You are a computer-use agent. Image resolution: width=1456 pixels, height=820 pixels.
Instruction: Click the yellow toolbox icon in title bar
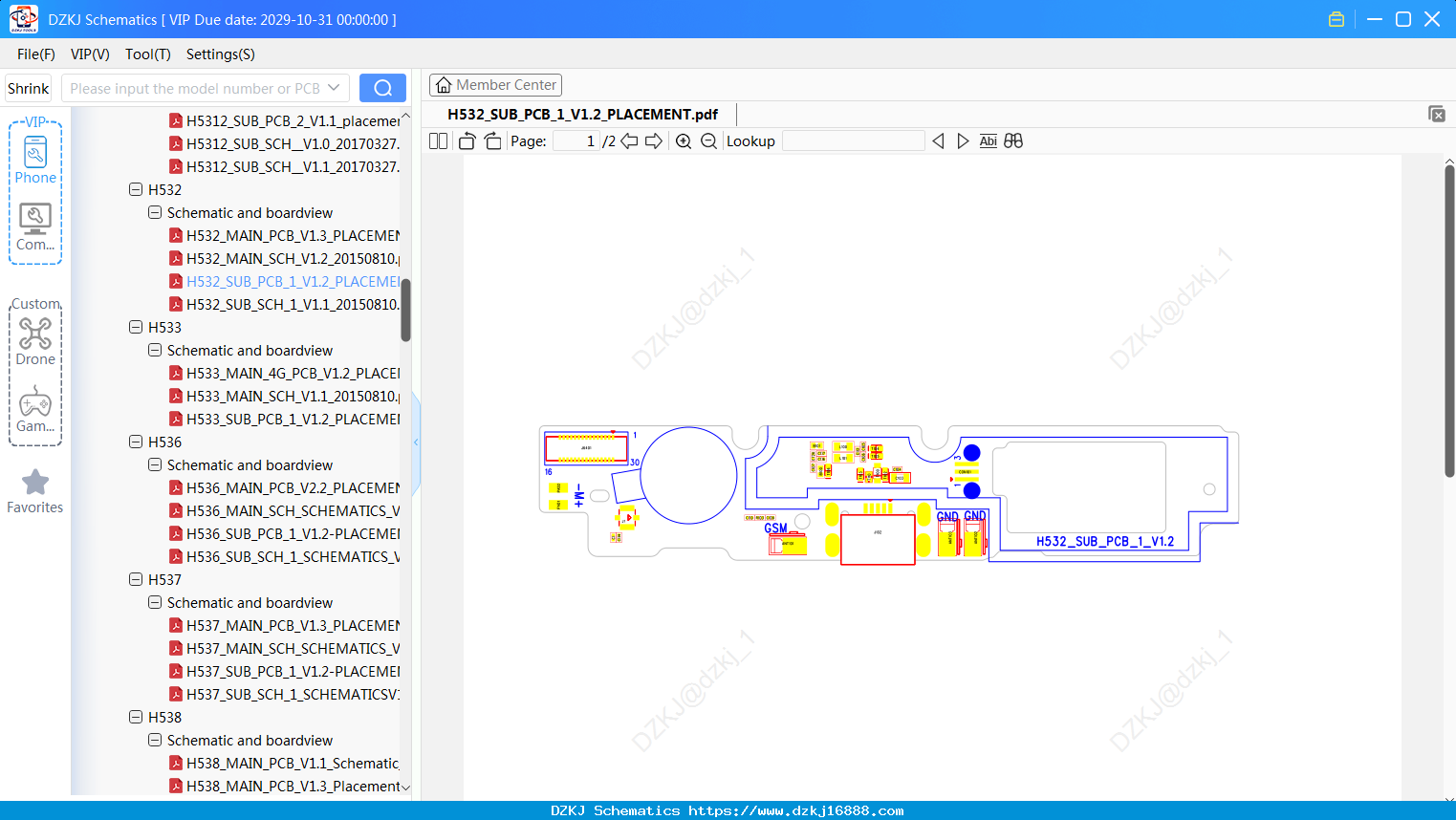pyautogui.click(x=1336, y=19)
